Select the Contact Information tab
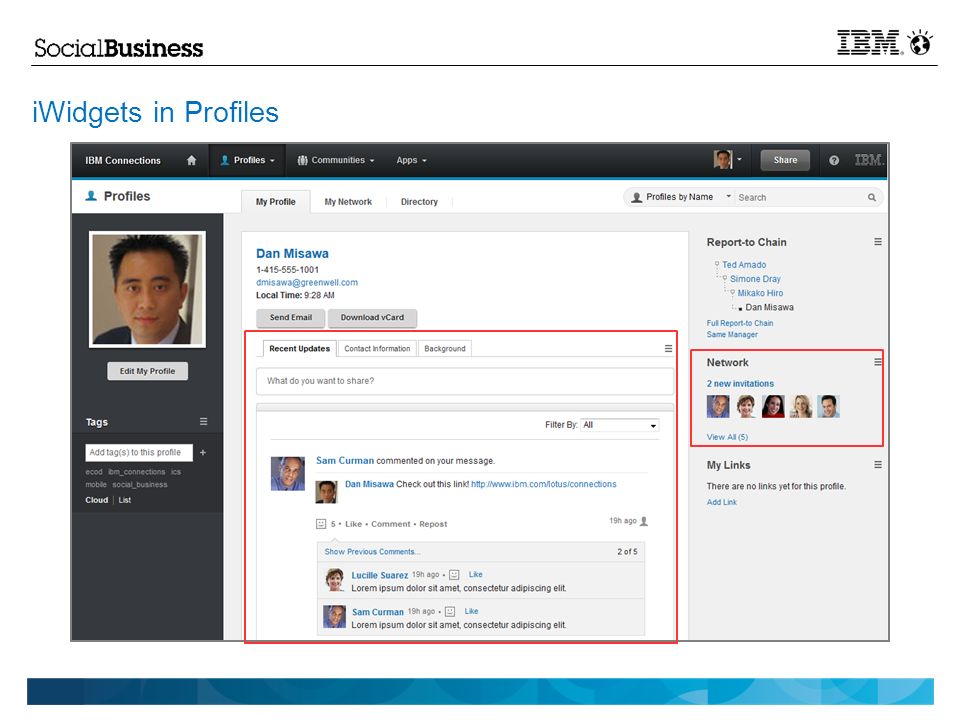This screenshot has height=720, width=960. 377,348
